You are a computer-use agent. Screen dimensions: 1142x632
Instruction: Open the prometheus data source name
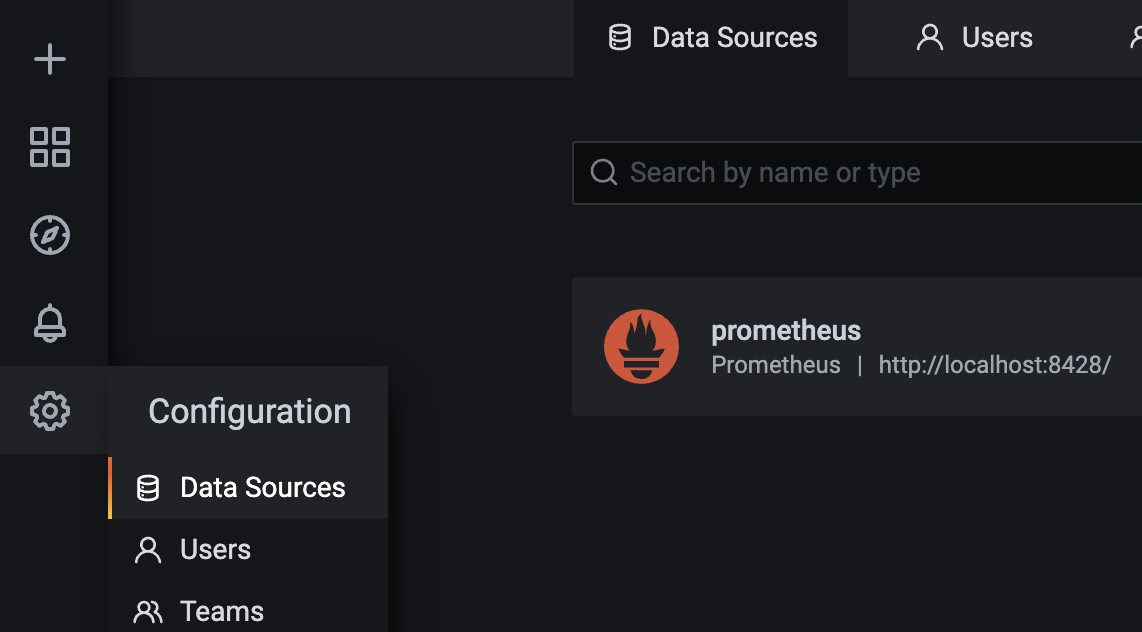click(786, 331)
